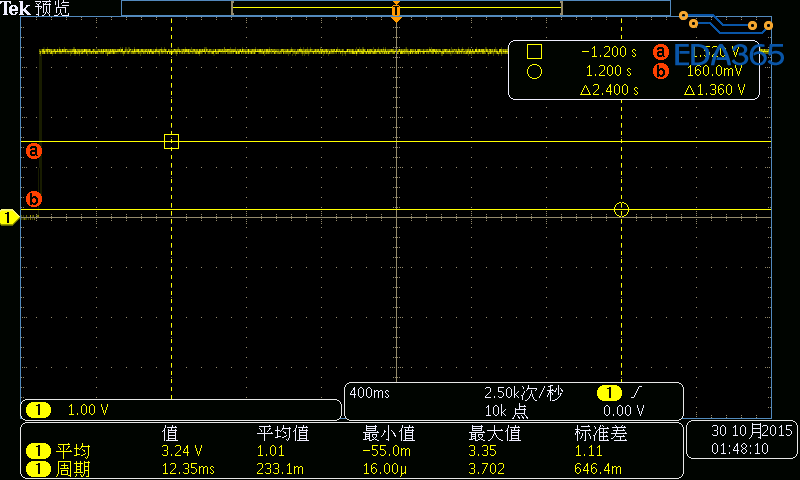Click the -1.200 s cursor time value
This screenshot has height=480, width=800.
(609, 52)
